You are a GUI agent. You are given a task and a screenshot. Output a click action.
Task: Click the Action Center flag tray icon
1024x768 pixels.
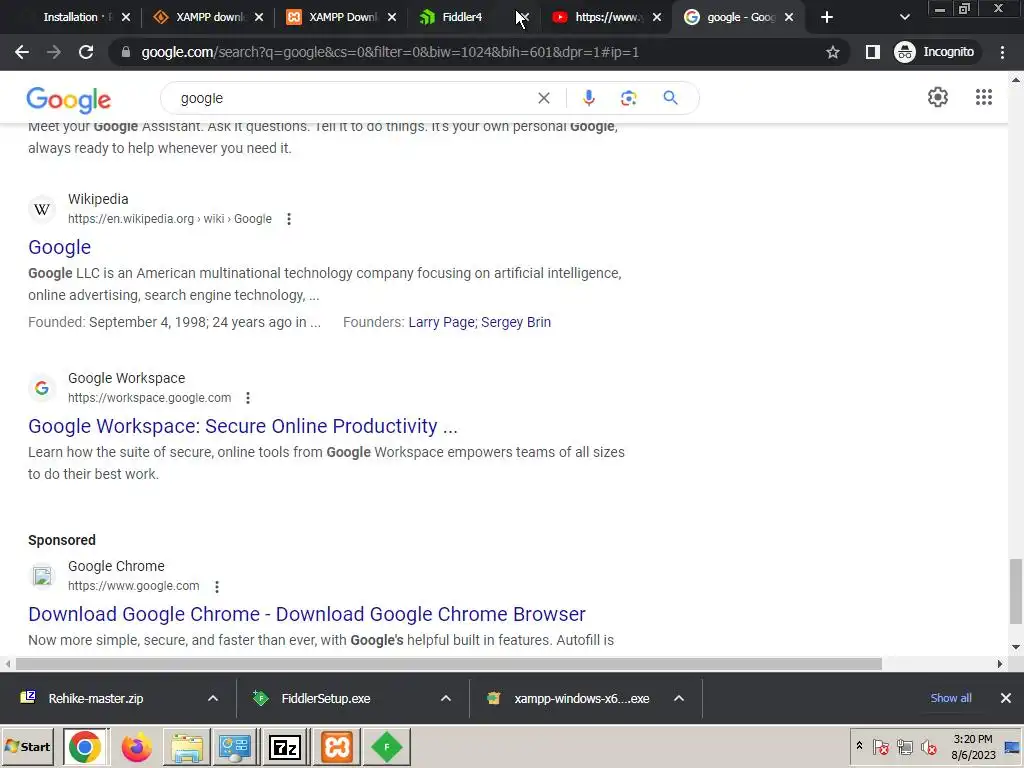tap(880, 746)
